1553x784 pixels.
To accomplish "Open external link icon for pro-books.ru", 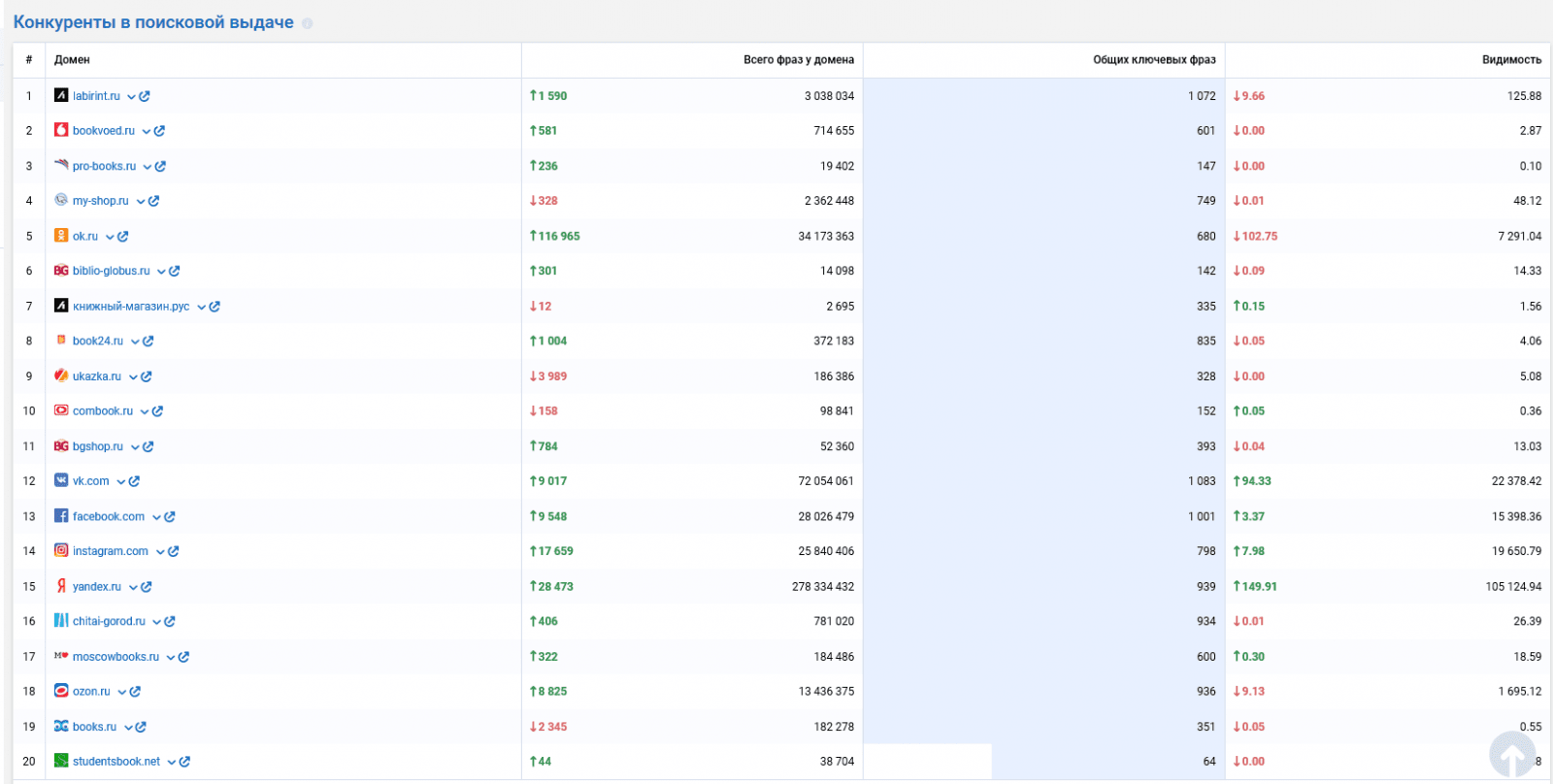I will coord(160,166).
